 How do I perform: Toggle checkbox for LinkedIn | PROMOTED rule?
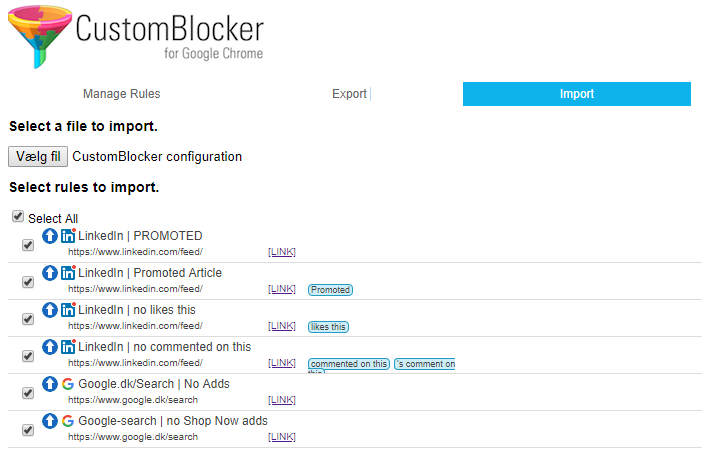point(28,245)
